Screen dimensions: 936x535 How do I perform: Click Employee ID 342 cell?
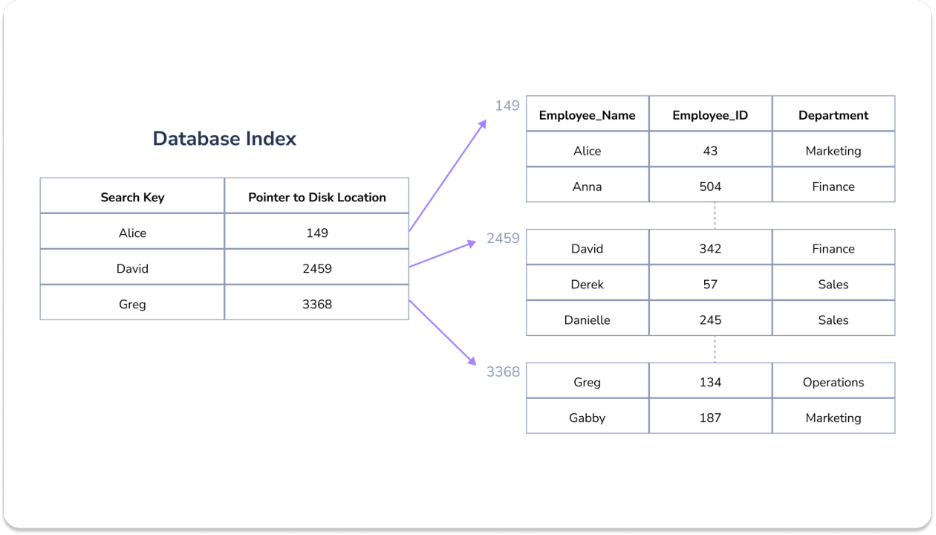pos(710,249)
